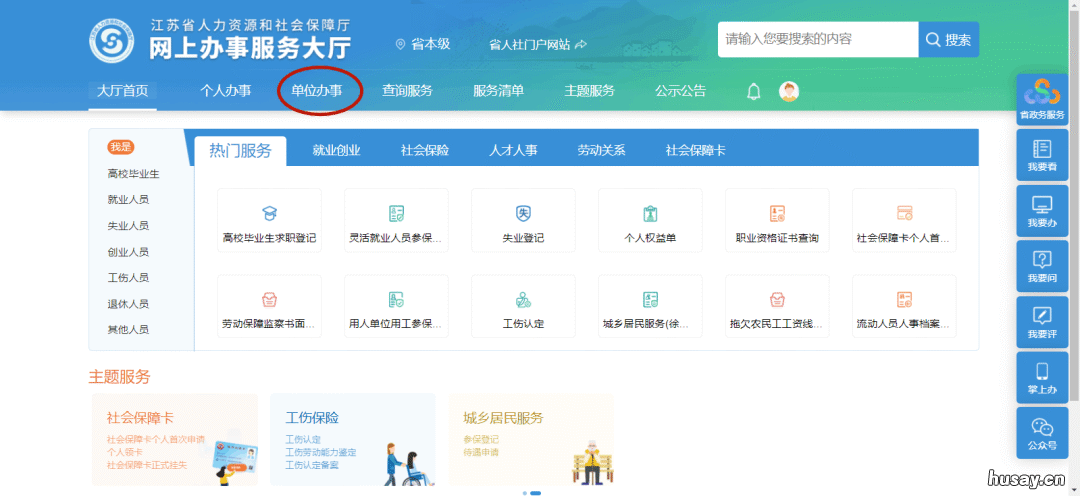
Task: Click the 个人权益单 clipboard icon
Action: pos(650,213)
